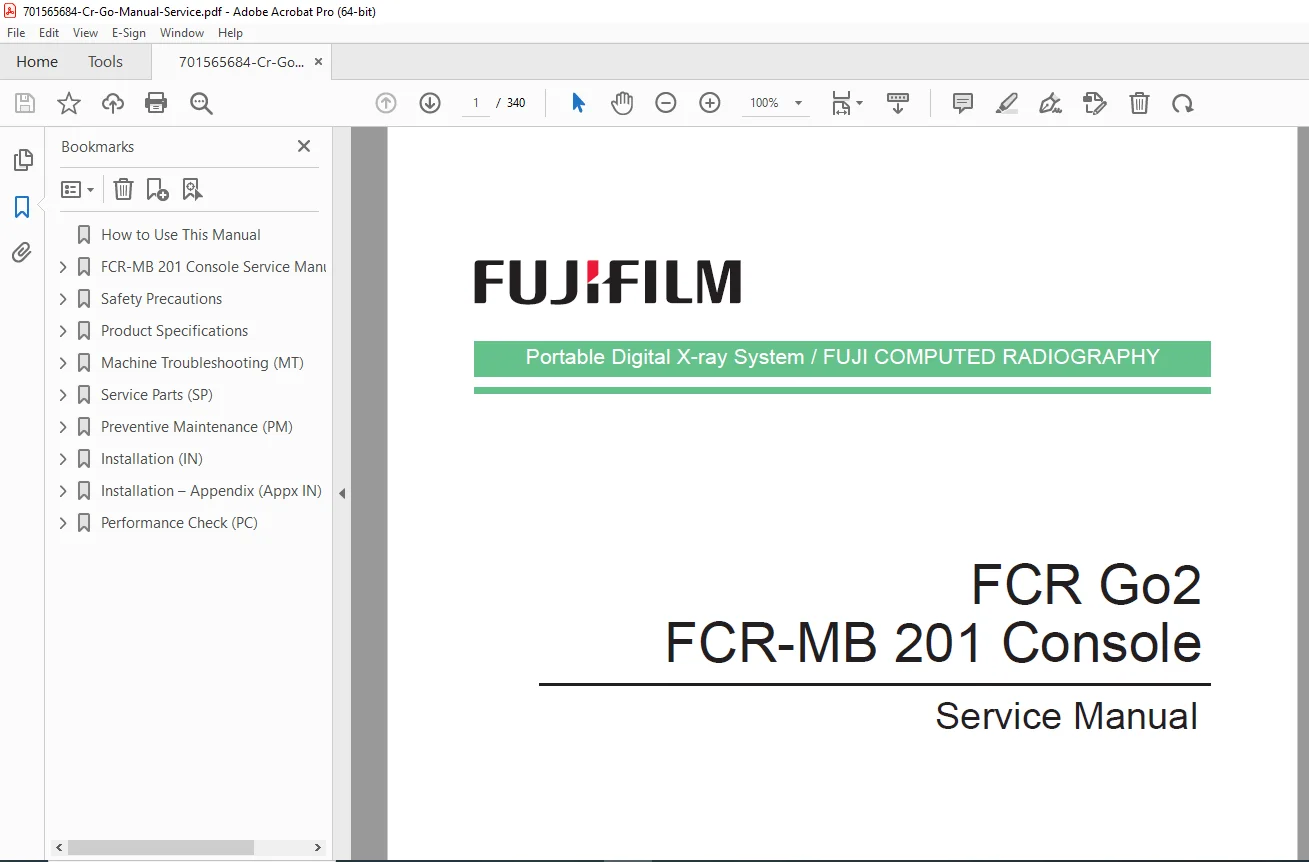Open the Service Parts (SP) bookmark
The height and width of the screenshot is (862, 1309).
click(157, 395)
